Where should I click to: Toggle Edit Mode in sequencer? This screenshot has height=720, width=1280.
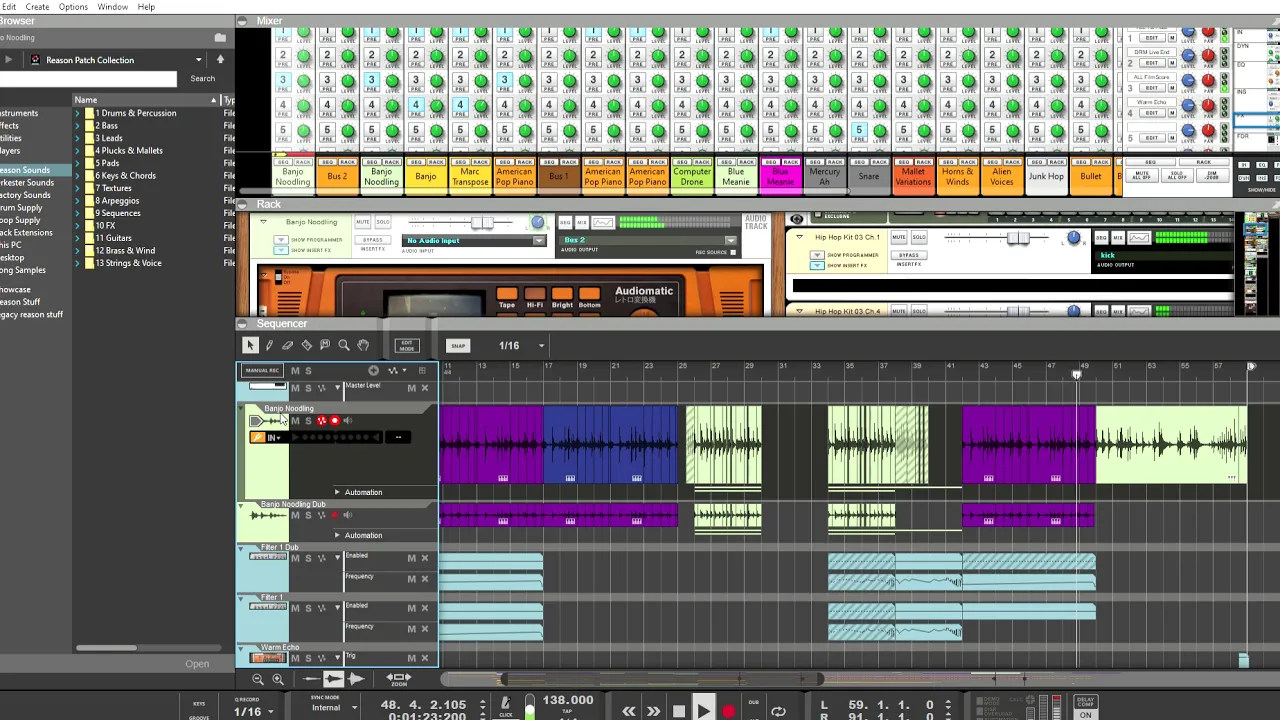point(406,345)
